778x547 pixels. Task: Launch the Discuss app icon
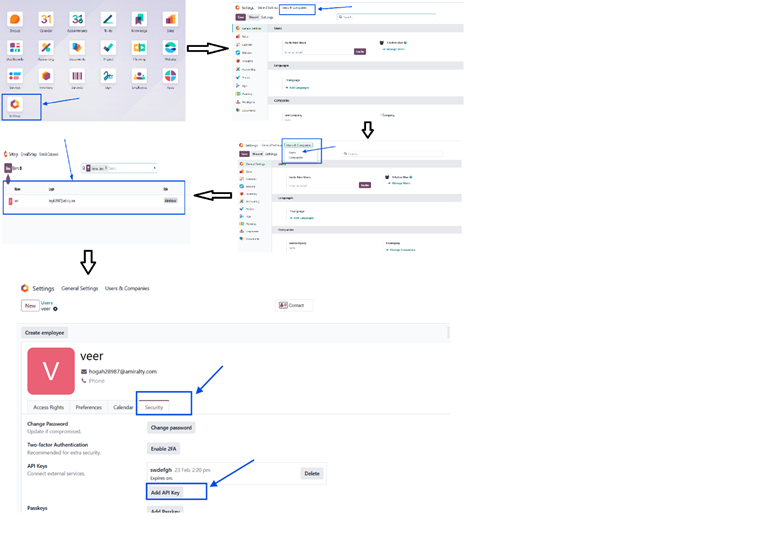pos(15,20)
